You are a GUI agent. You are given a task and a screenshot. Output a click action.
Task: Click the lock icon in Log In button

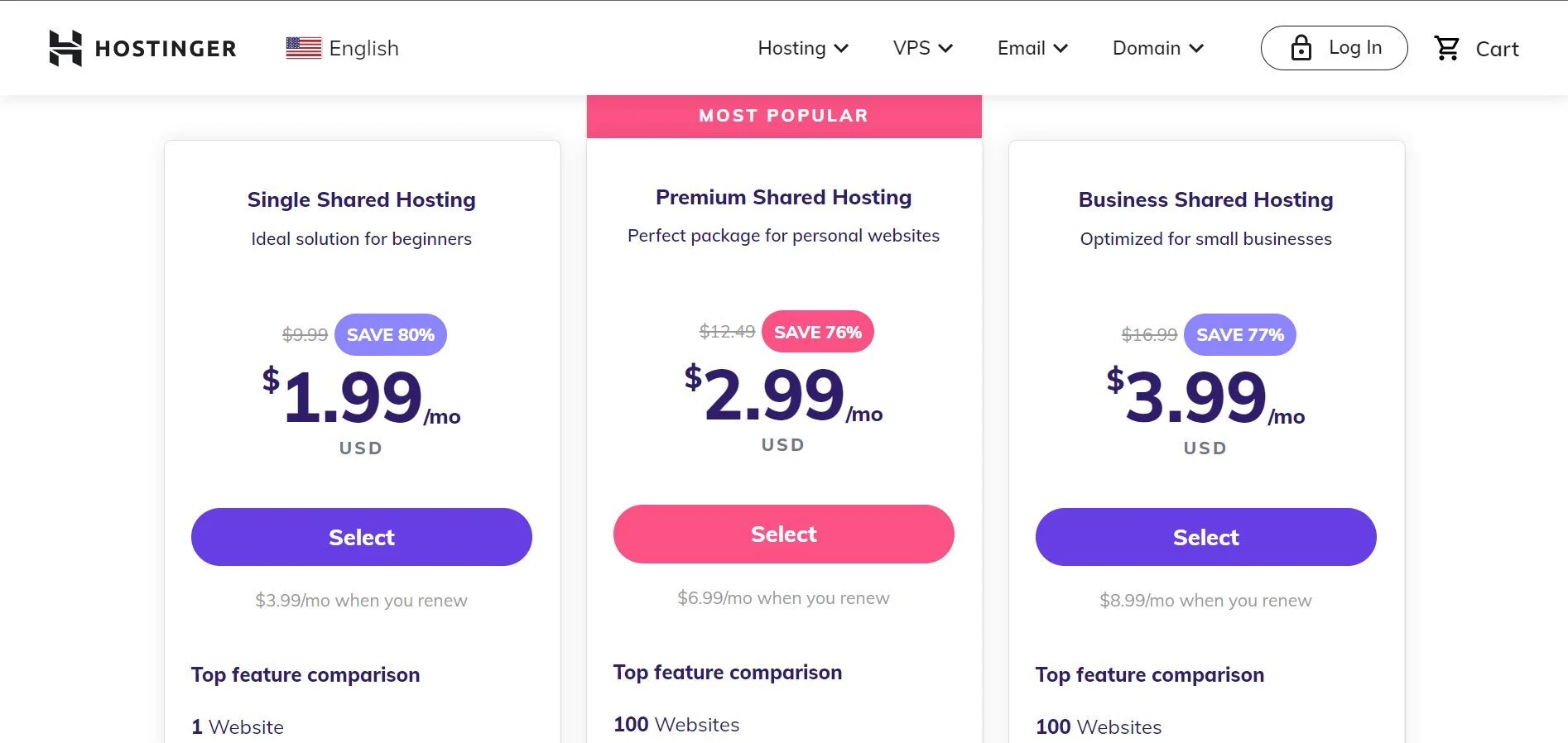(x=1300, y=47)
